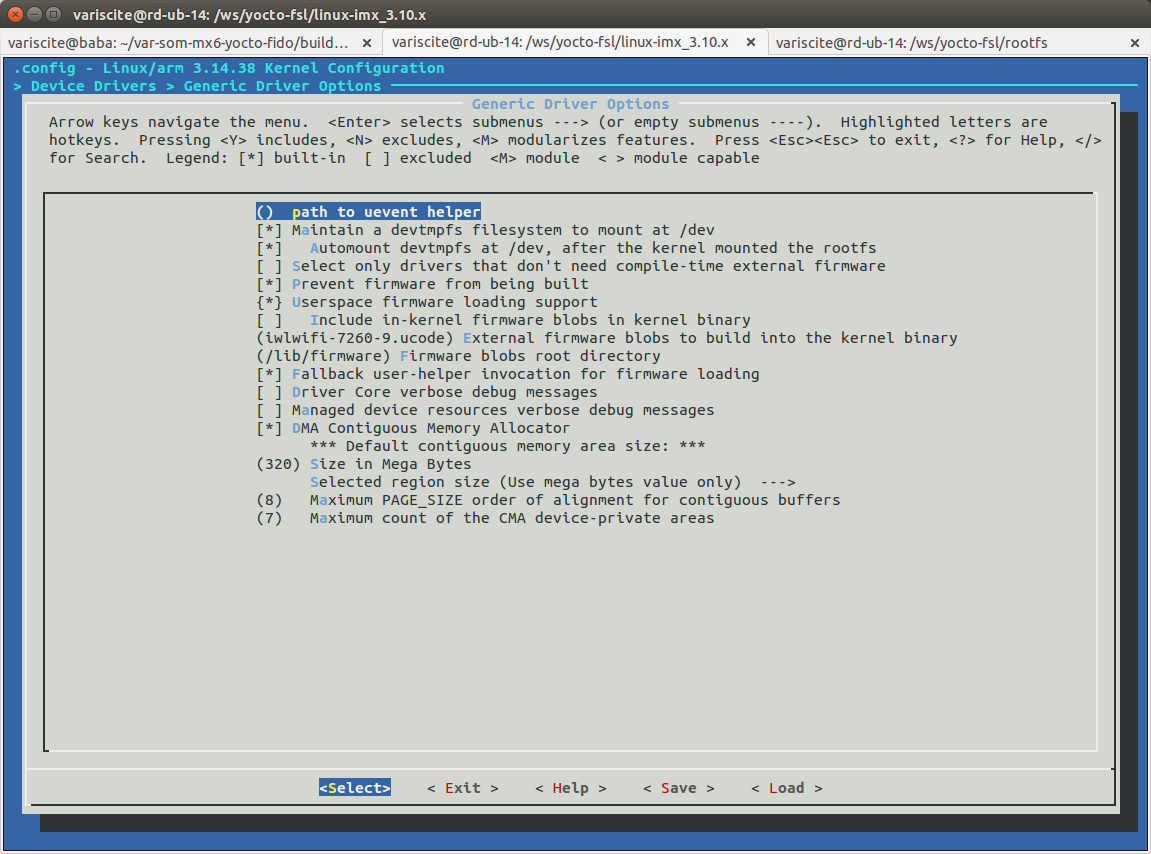Screen dimensions: 1151x854
Task: Toggle DMA Contiguous Memory Allocator checkbox
Action: point(269,428)
